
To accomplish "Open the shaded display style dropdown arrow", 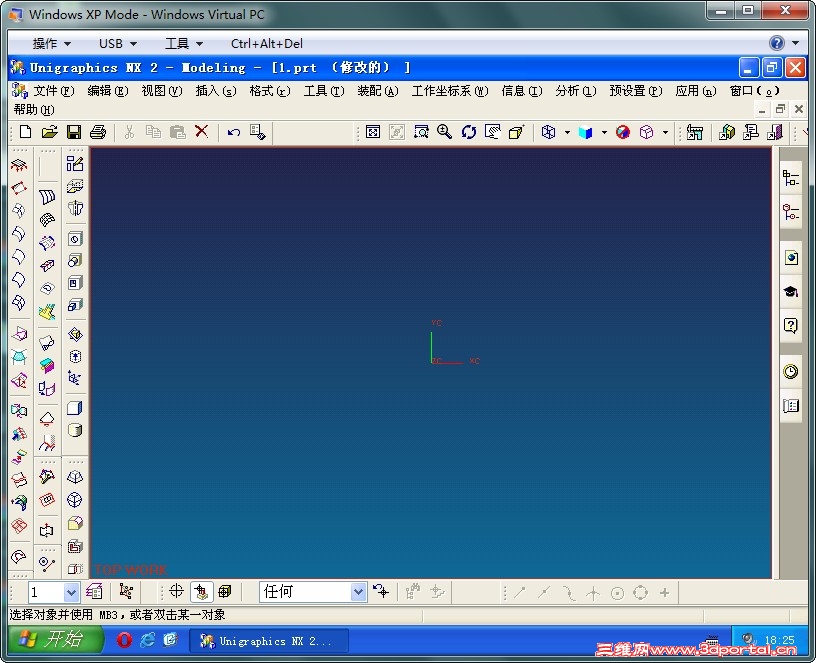I will point(604,132).
